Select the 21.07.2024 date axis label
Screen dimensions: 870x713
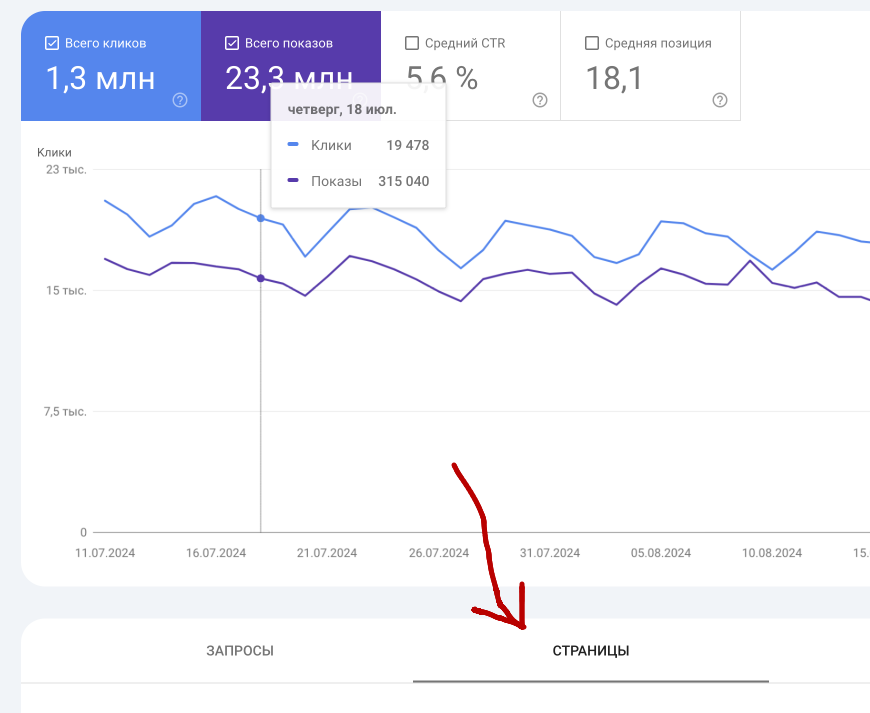[327, 553]
